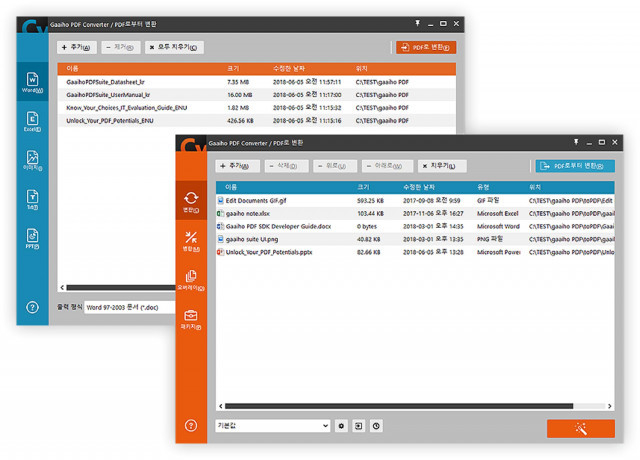Click 위로 move up button in front window
Screen dimensions: 640x460
click(333, 166)
